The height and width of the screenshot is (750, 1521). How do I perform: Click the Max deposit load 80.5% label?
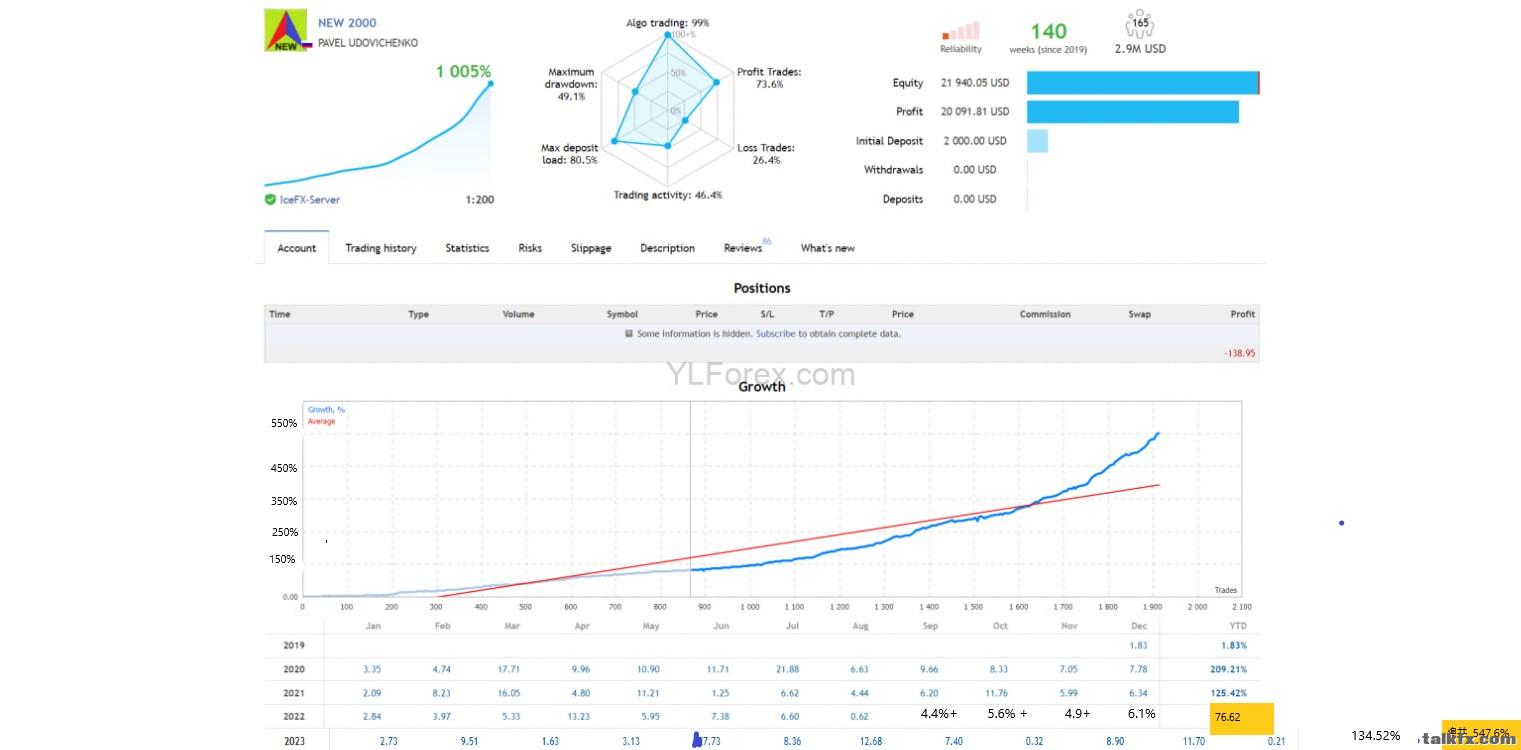[570, 154]
